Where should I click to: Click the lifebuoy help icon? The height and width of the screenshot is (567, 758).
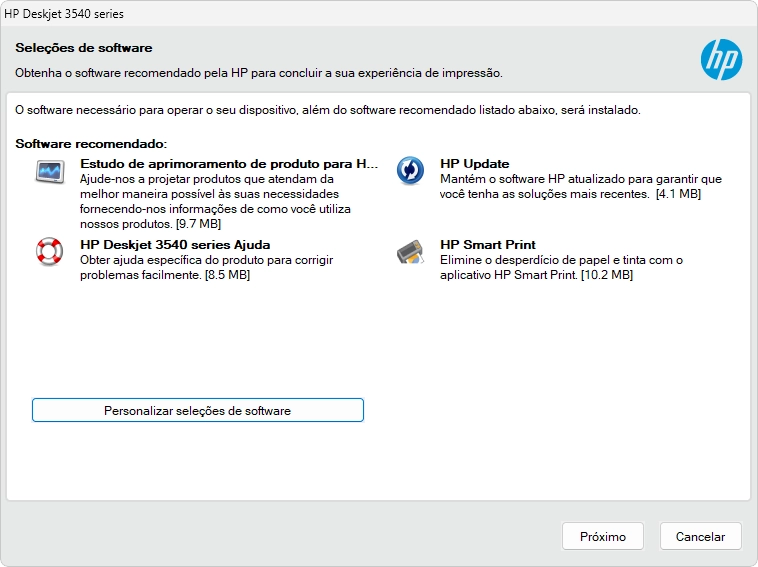click(x=49, y=251)
